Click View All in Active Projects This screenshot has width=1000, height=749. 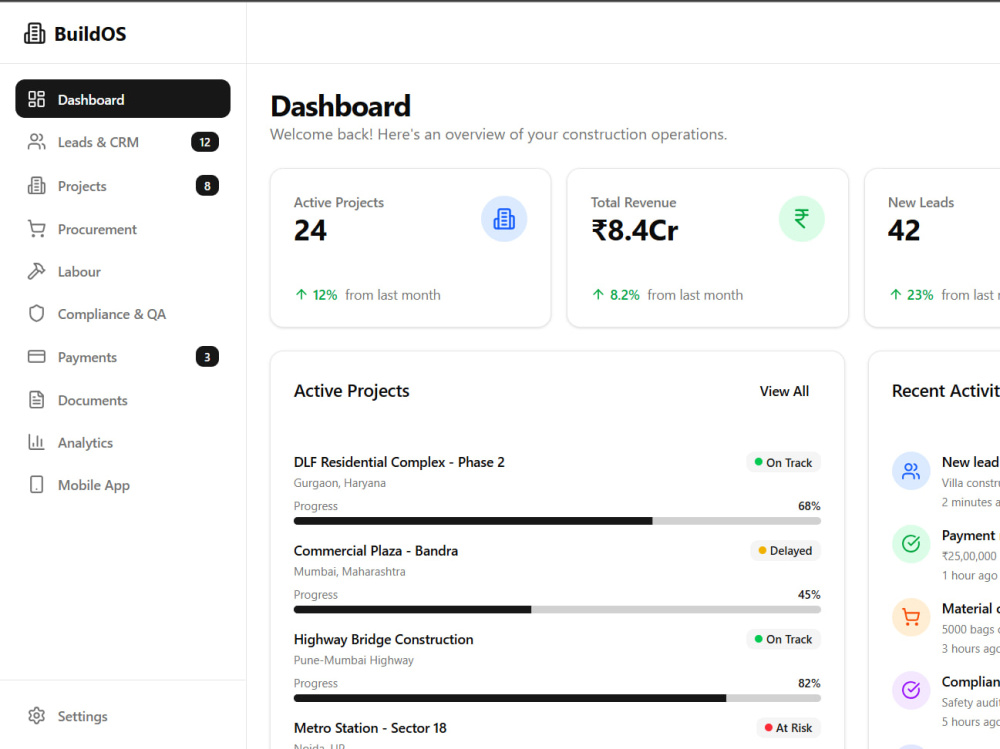point(784,391)
